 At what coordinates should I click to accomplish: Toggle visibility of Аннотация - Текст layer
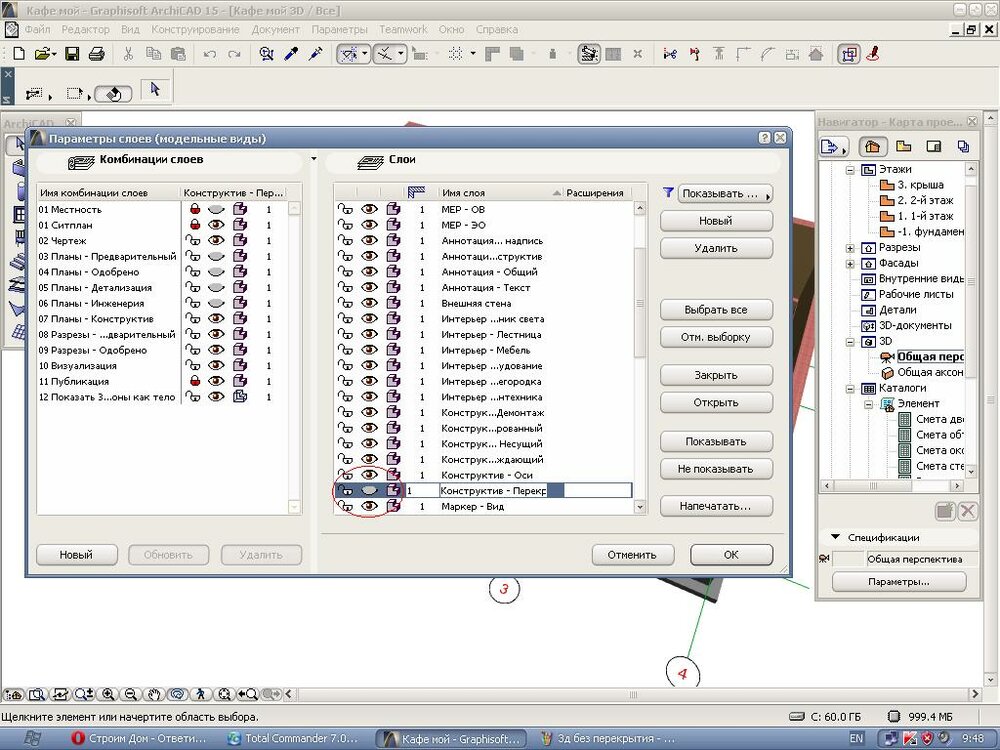pos(369,288)
